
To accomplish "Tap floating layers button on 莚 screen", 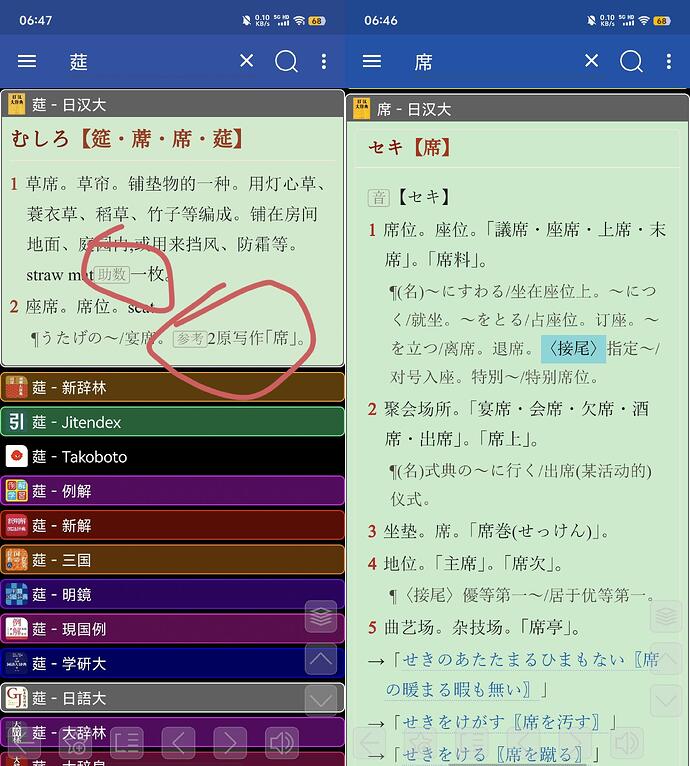I will coord(321,617).
